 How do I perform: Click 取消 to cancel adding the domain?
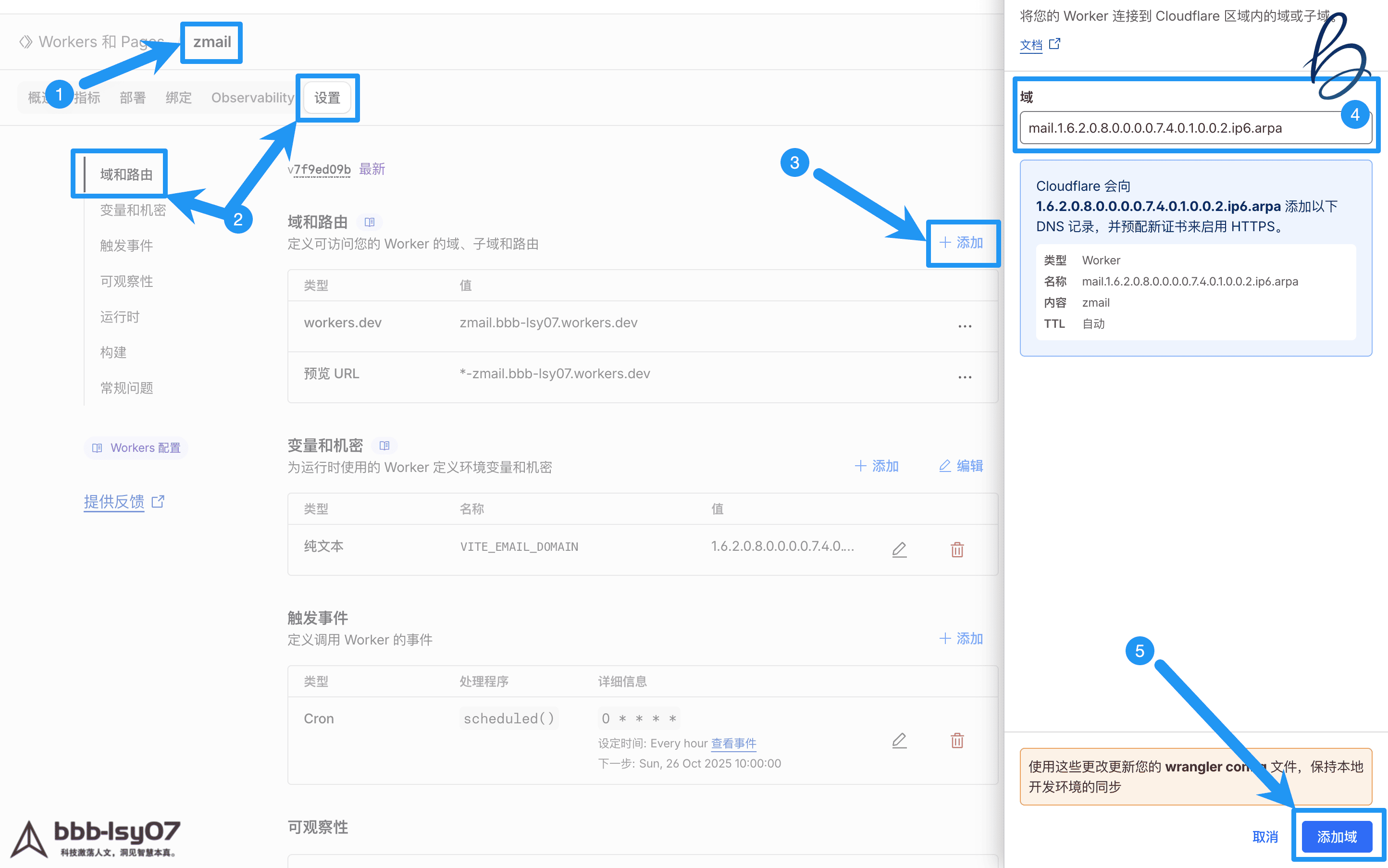[x=1264, y=836]
